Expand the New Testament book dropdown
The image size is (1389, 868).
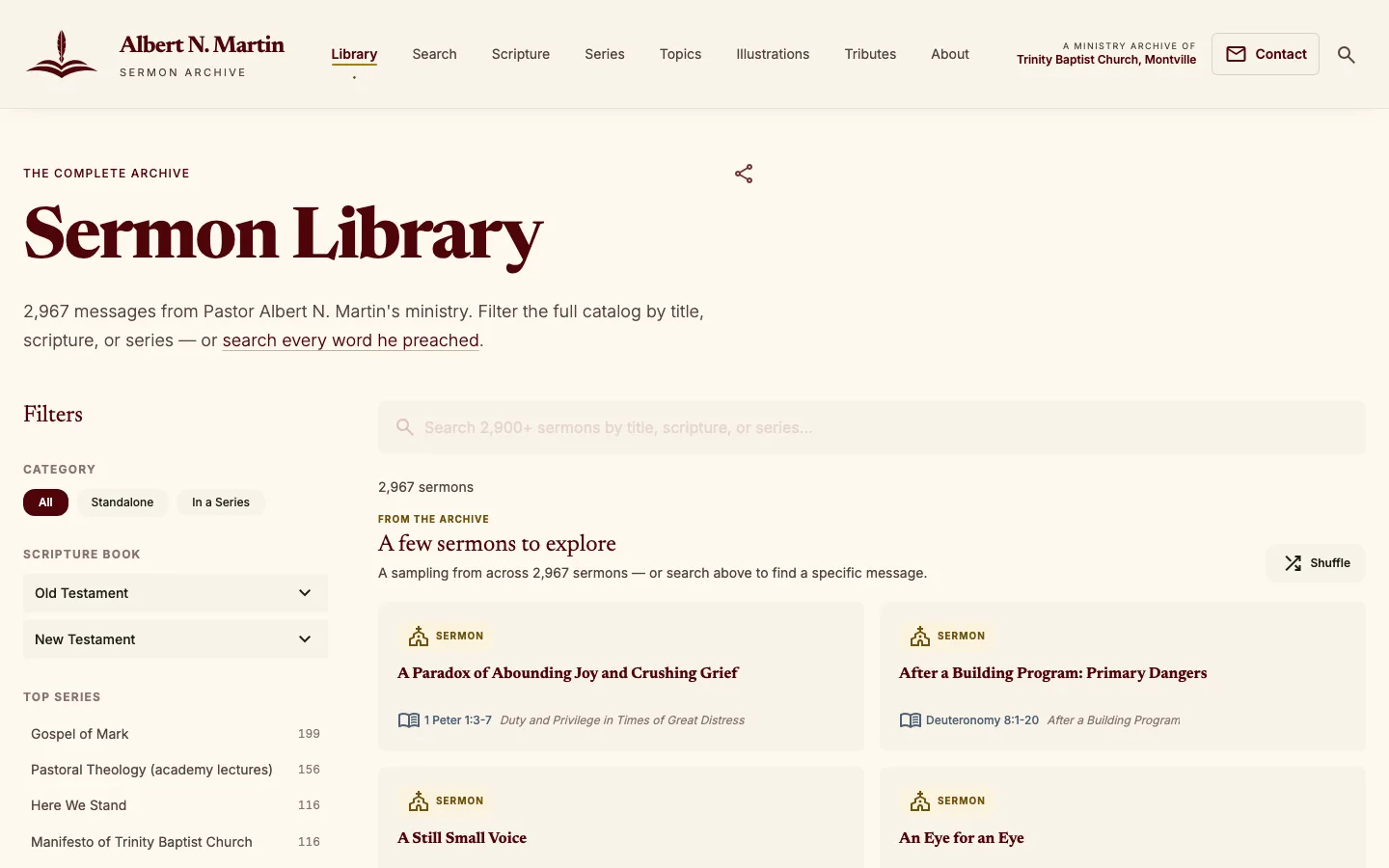pos(176,639)
